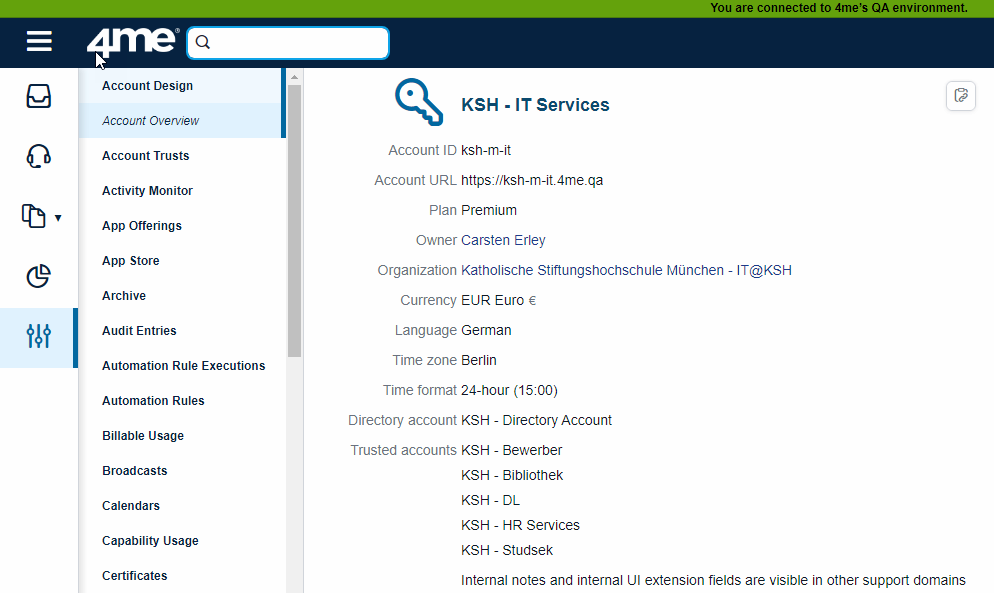Screen dimensions: 994x593
Task: Click trusted account KSH - Bewerber
Action: pos(512,450)
